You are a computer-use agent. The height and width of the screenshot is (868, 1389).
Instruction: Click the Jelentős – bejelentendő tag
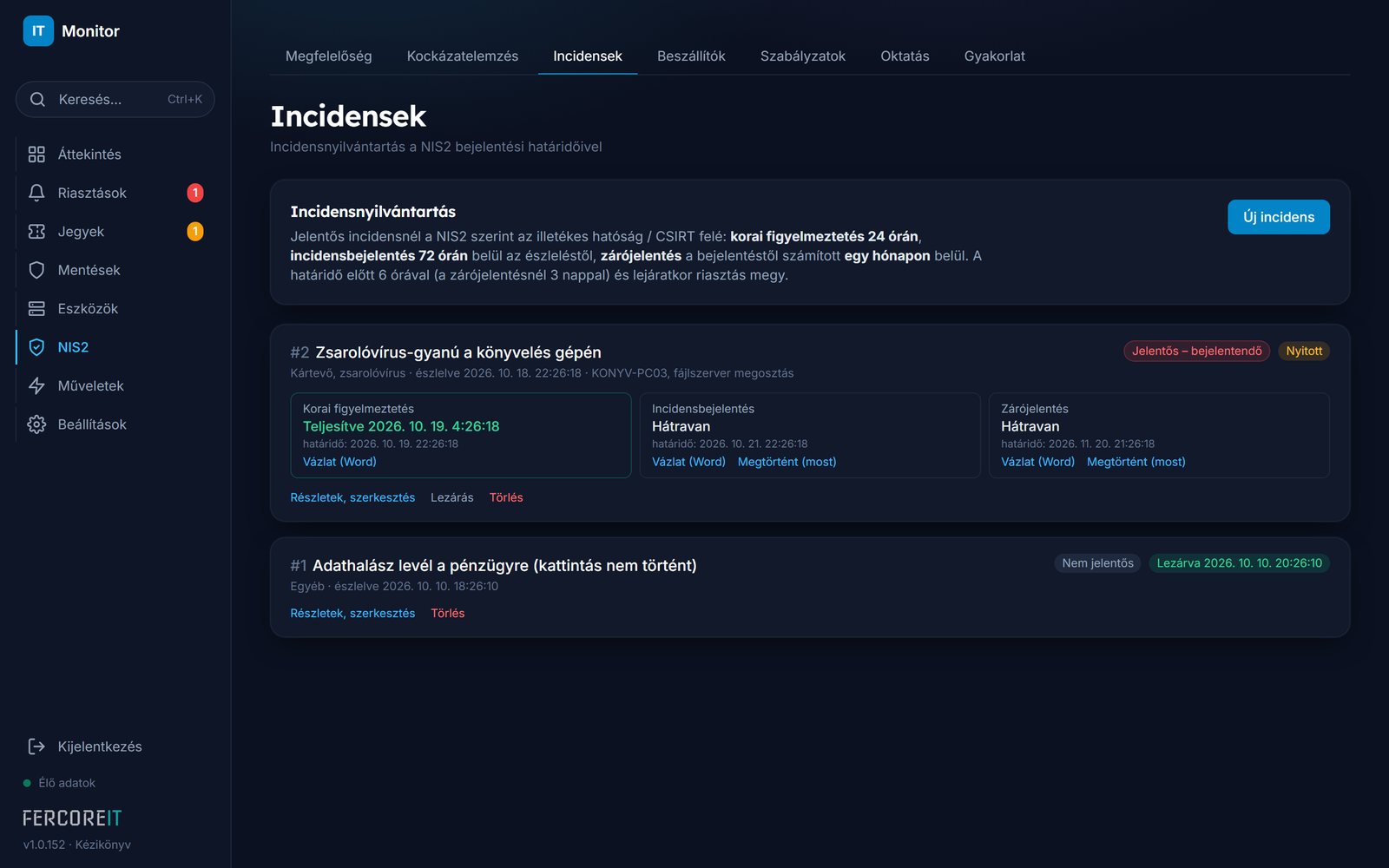[x=1197, y=351]
